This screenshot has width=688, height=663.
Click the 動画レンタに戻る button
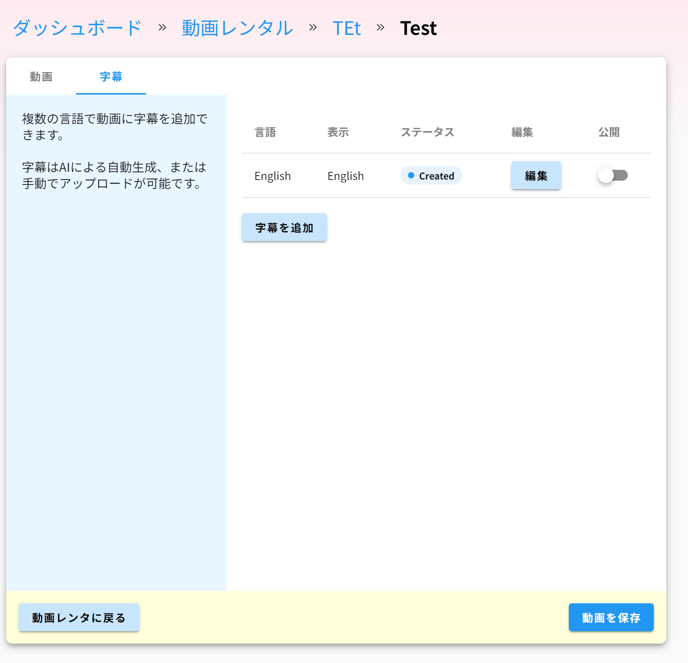coord(79,617)
